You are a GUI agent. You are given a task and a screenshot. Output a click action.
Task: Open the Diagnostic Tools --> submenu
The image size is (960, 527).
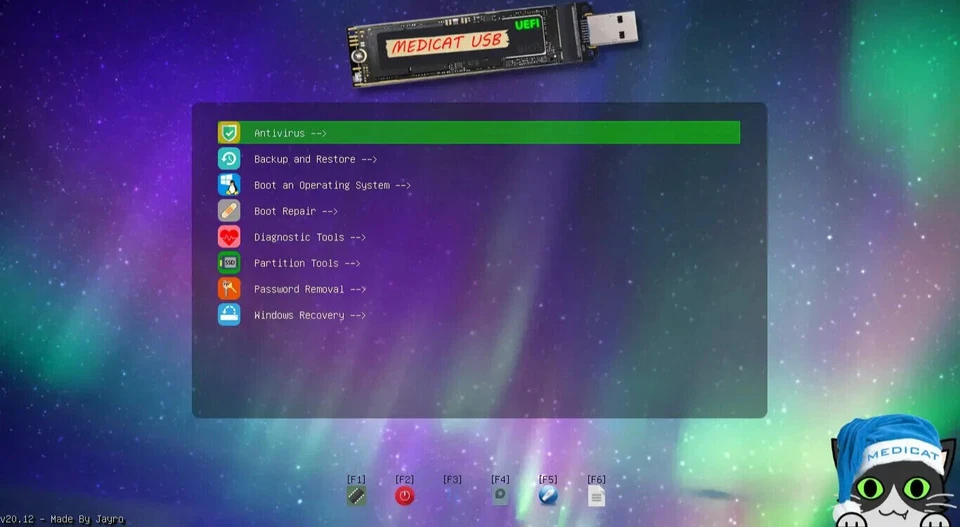310,237
